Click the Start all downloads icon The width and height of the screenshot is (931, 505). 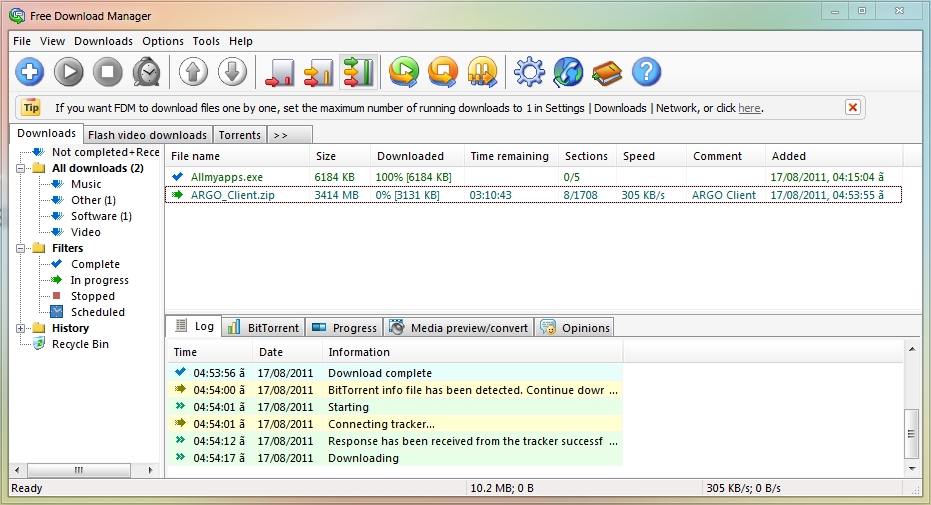[x=404, y=71]
